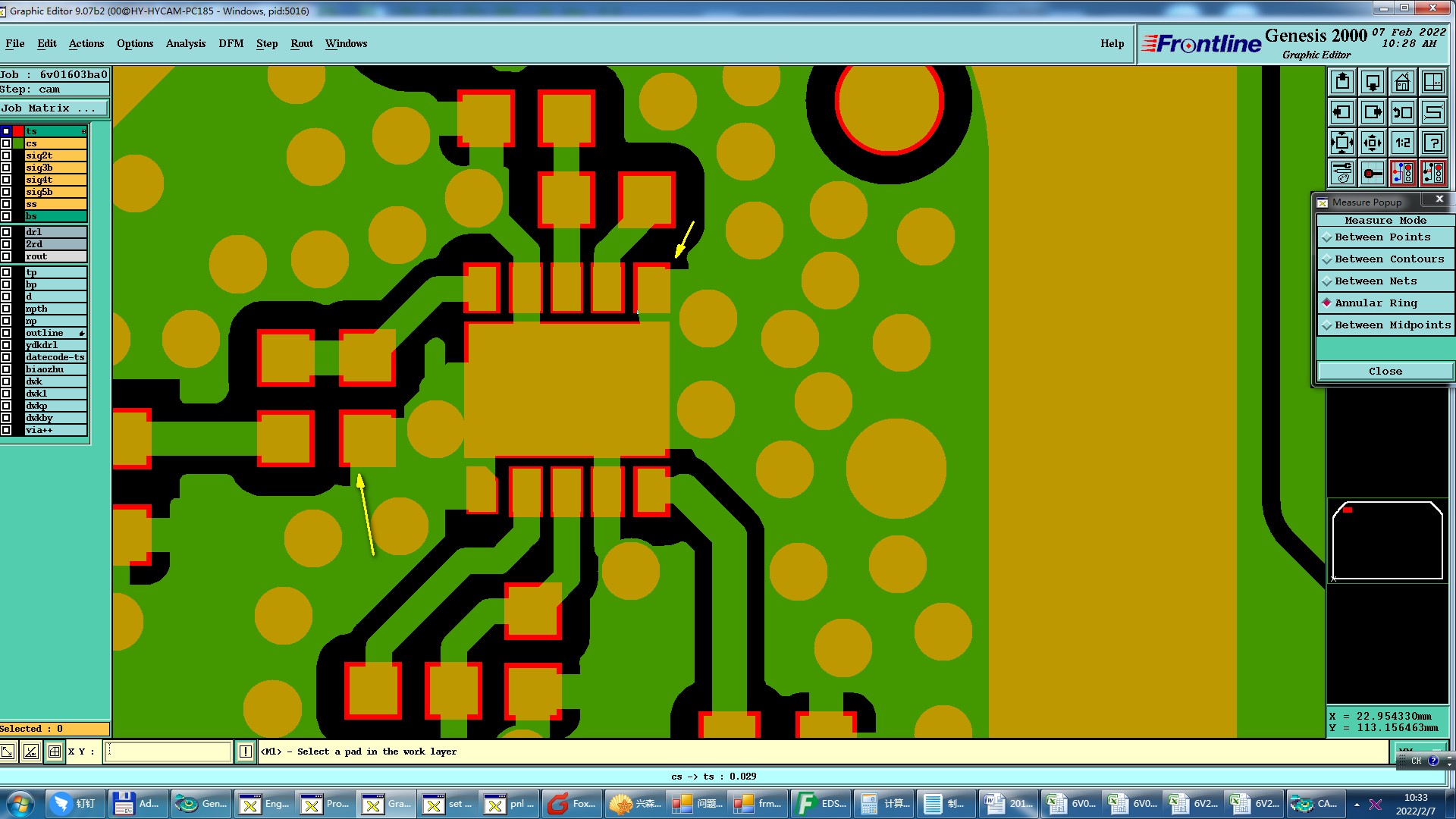Click the zoom in arrows icon
The image size is (1456, 819).
coord(1341,143)
